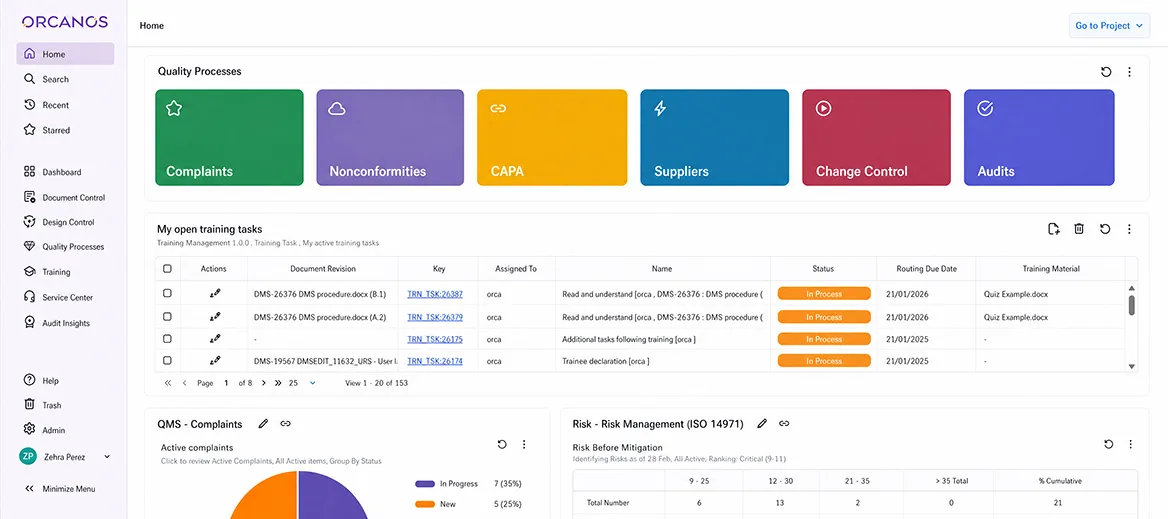The width and height of the screenshot is (1168, 519).
Task: Toggle select-all checkbox in table header
Action: [x=167, y=269]
